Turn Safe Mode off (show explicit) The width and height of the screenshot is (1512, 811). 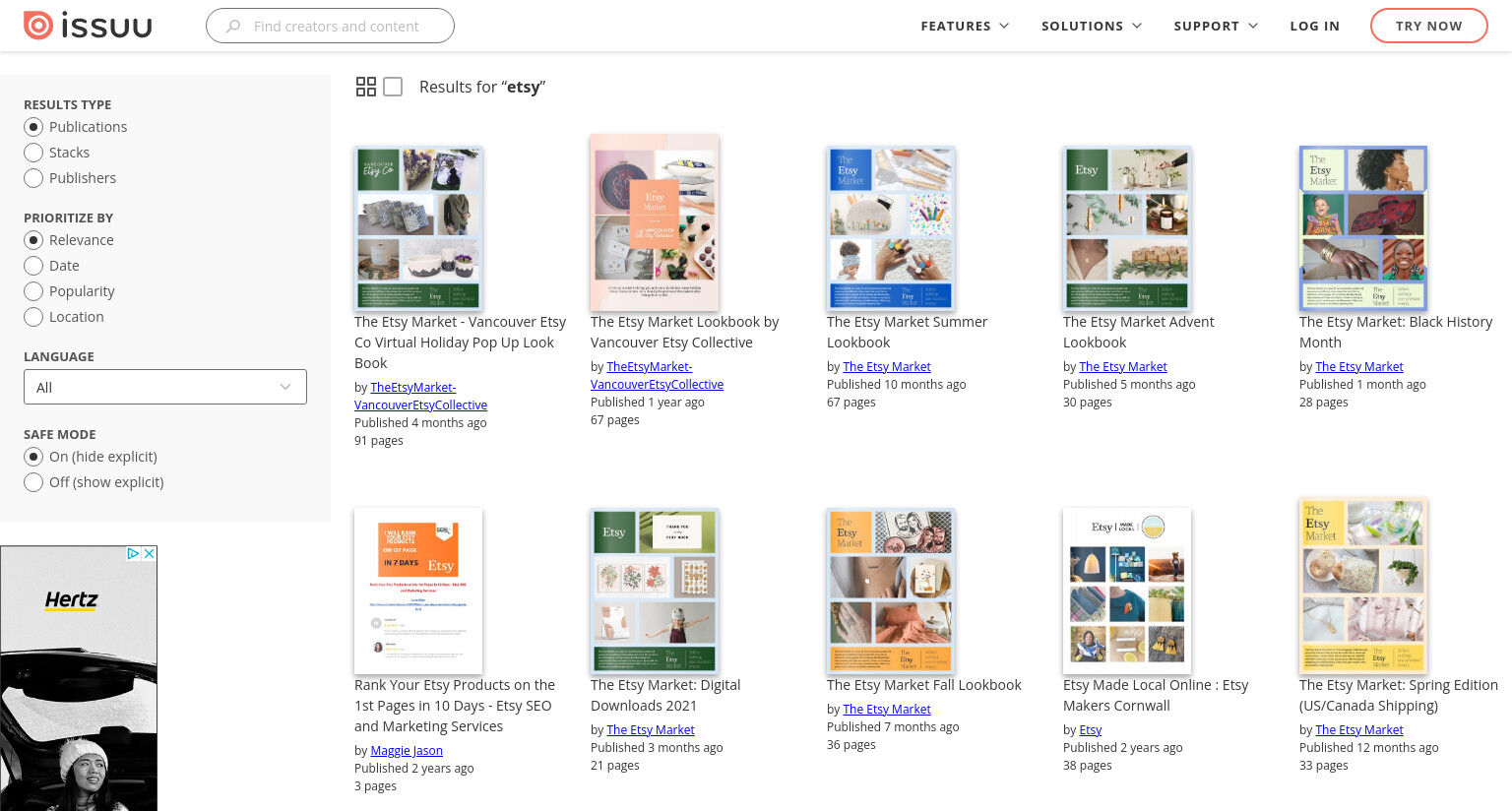33,482
